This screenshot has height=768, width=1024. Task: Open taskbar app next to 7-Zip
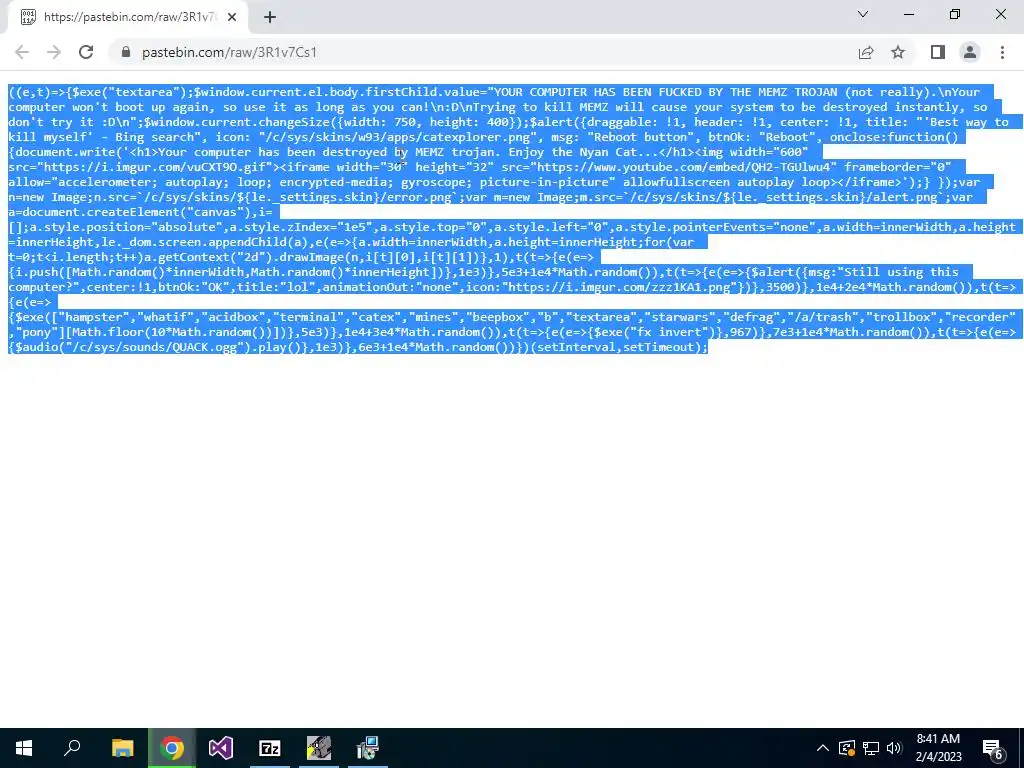click(319, 748)
